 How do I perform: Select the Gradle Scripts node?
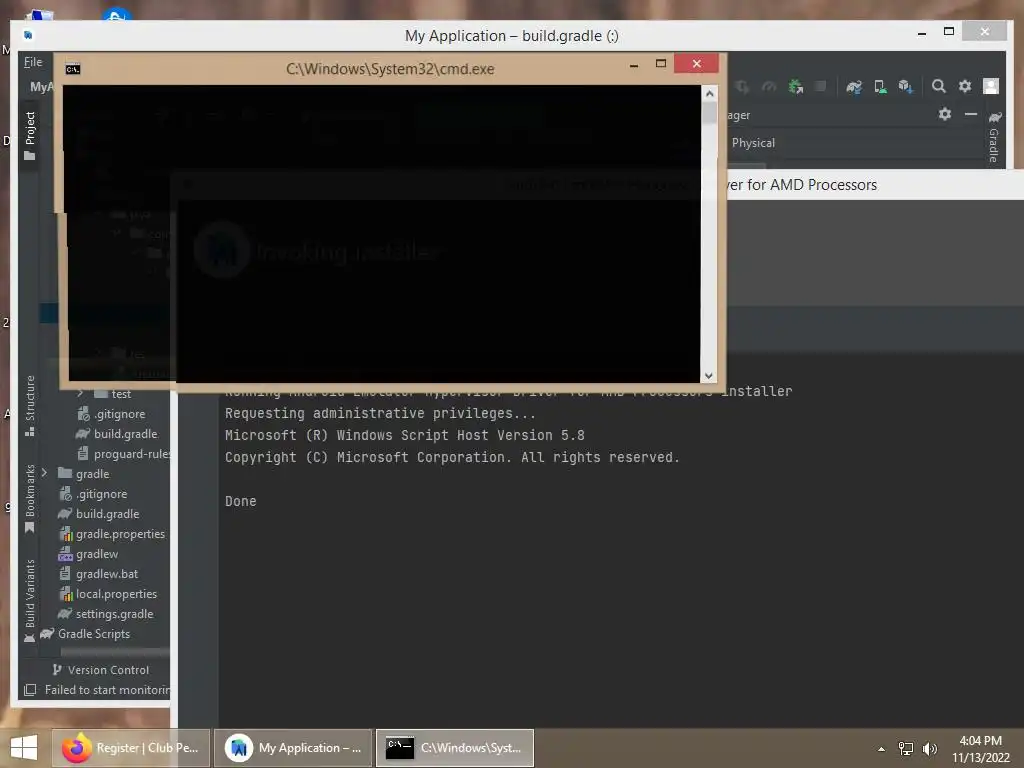coord(85,634)
